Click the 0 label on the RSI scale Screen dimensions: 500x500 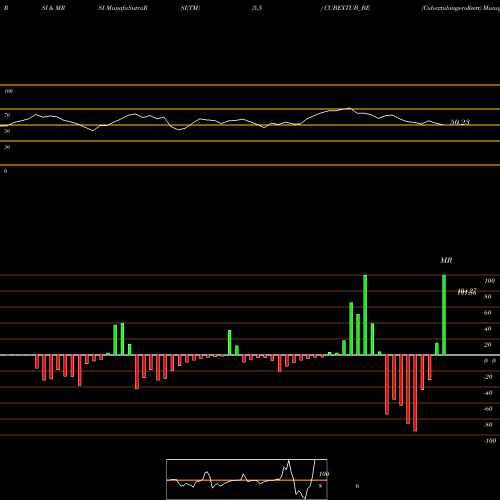point(5,171)
